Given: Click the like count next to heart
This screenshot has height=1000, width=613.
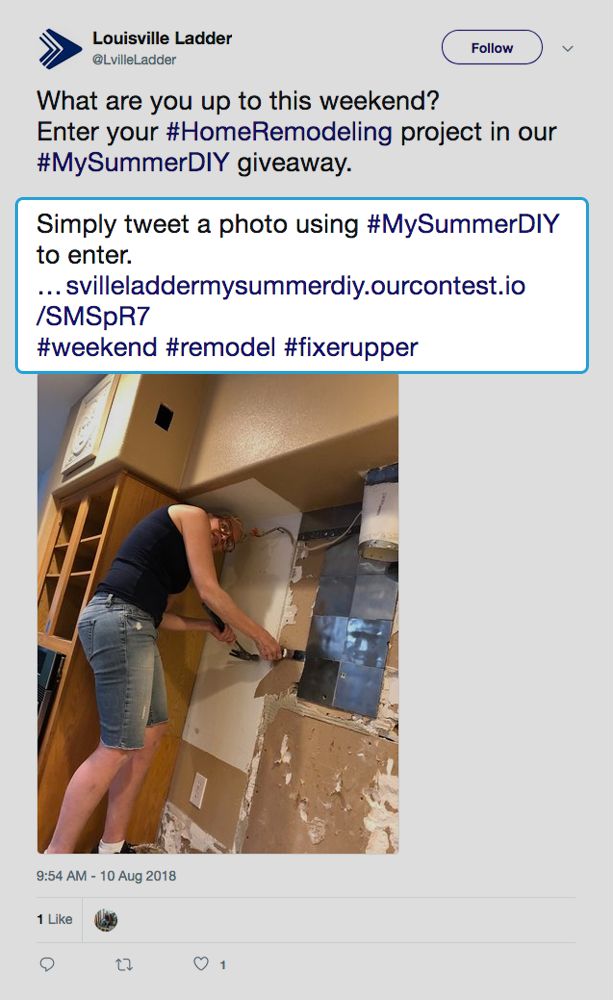Looking at the screenshot, I should pos(223,965).
